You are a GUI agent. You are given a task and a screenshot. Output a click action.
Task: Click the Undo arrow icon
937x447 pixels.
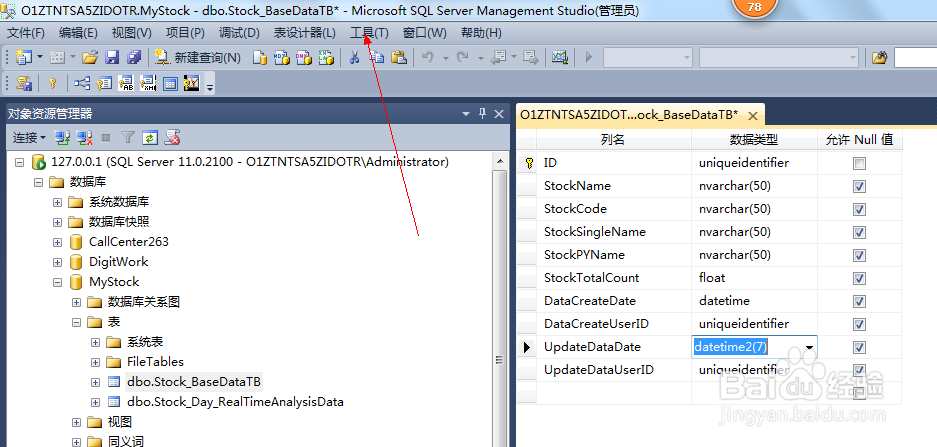click(428, 57)
